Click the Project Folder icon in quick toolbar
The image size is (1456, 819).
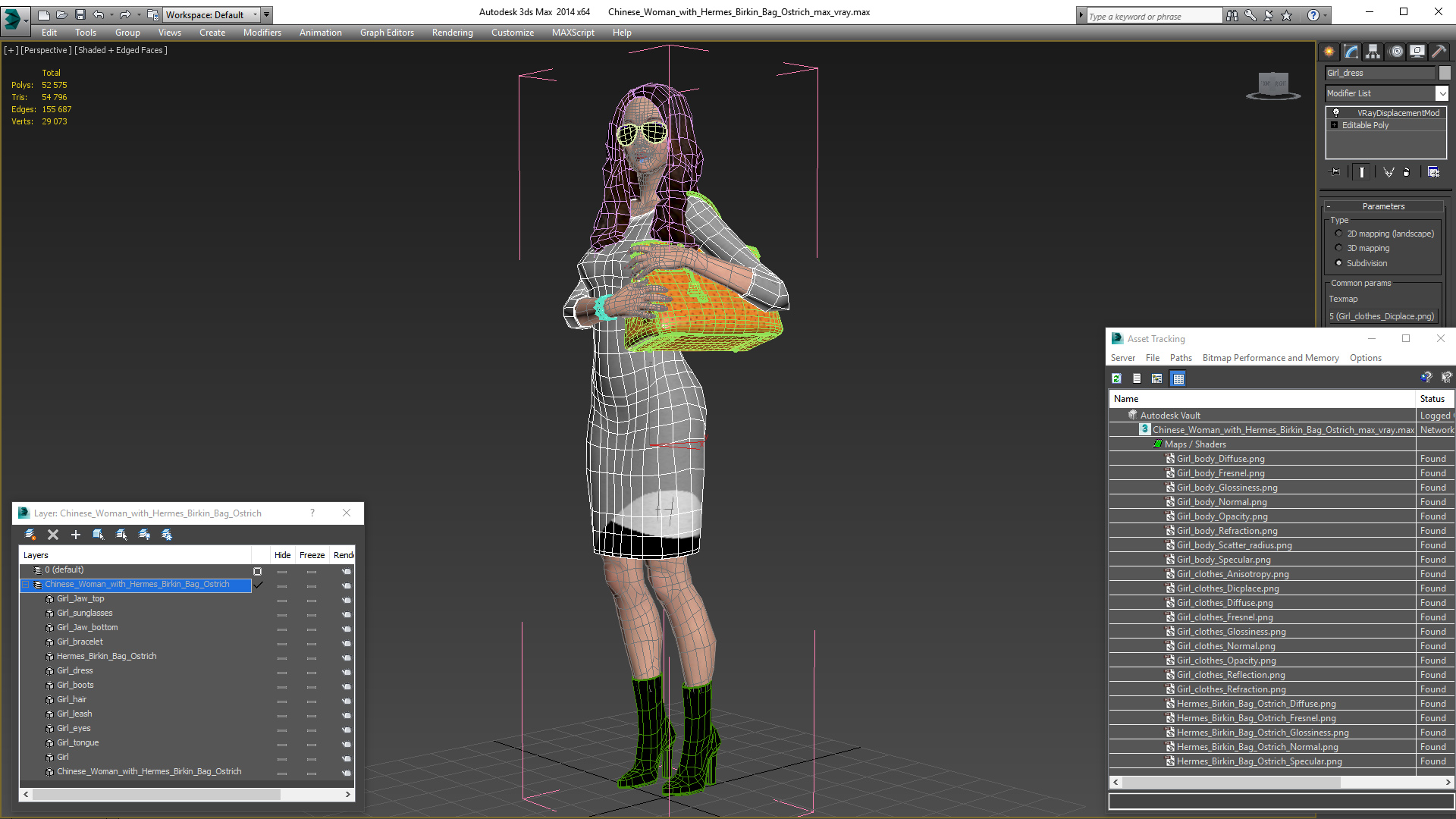click(152, 14)
